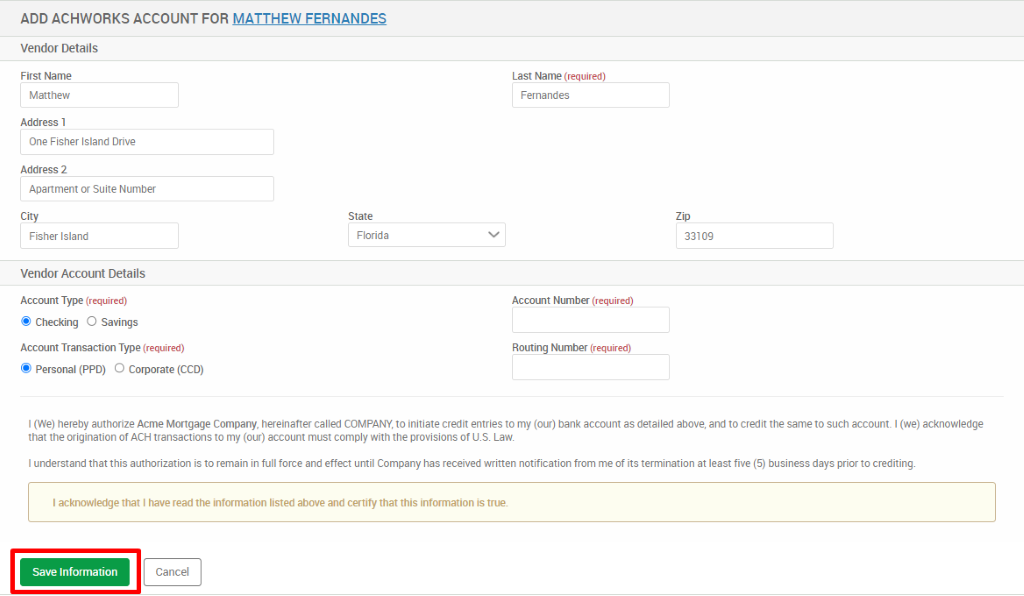Click the City field containing Fisher Island
This screenshot has width=1024, height=596.
(99, 235)
